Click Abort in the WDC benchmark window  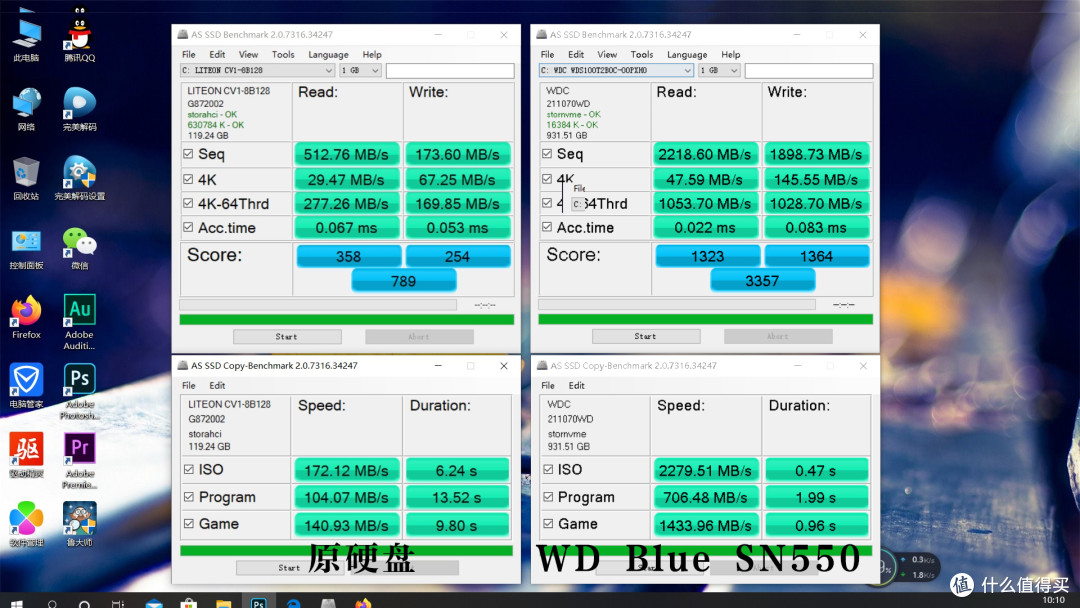778,336
